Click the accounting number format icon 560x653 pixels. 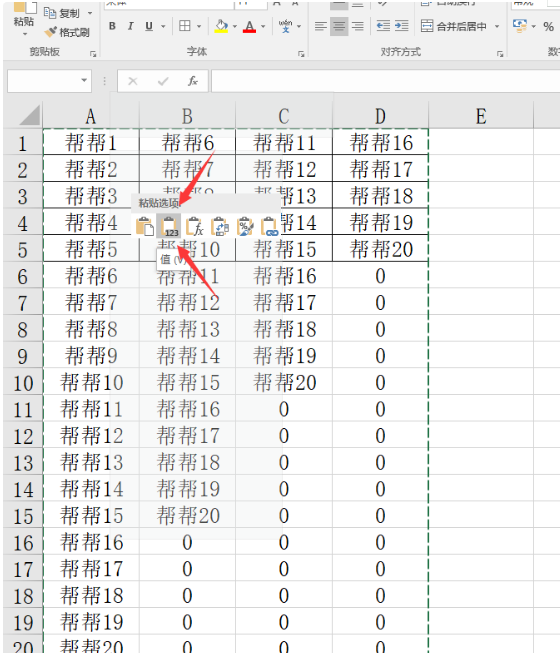pyautogui.click(x=520, y=26)
